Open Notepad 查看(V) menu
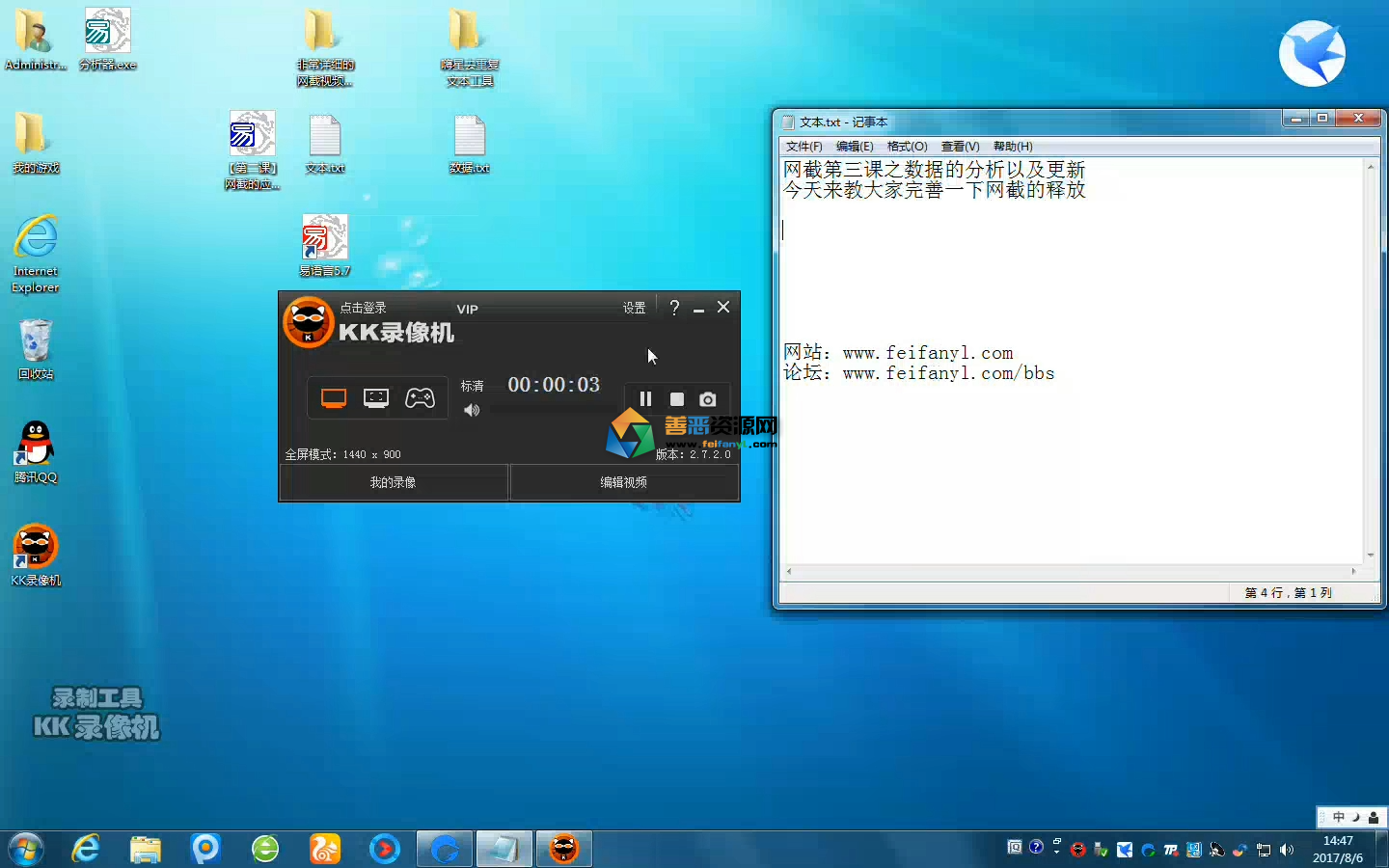 point(960,147)
